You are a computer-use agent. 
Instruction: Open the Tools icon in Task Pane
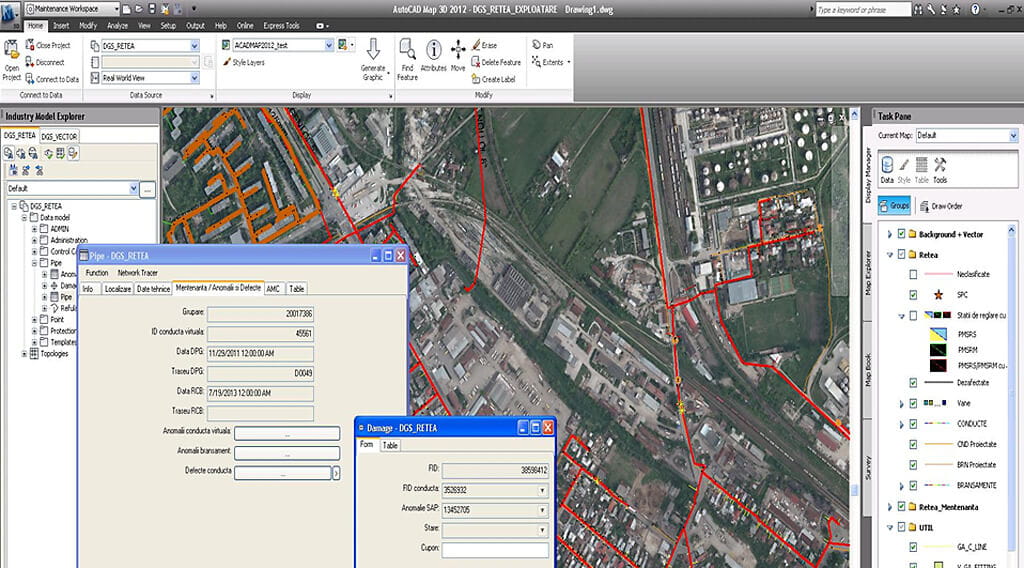(940, 165)
